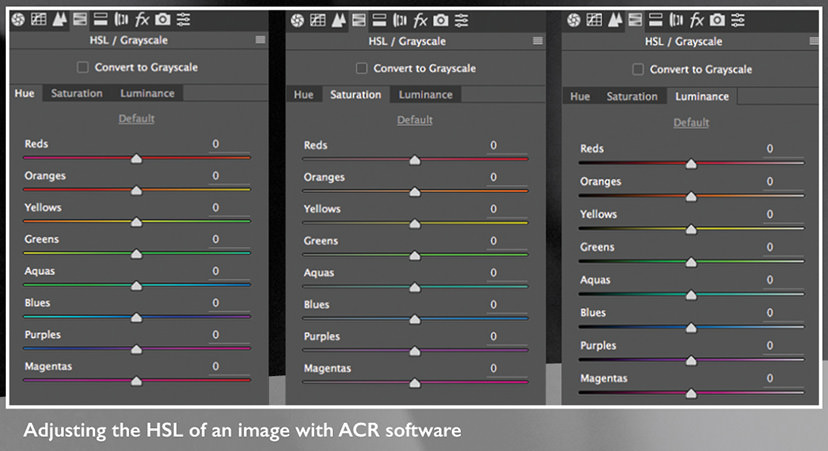Click the Blues luminance slider handle

point(691,328)
